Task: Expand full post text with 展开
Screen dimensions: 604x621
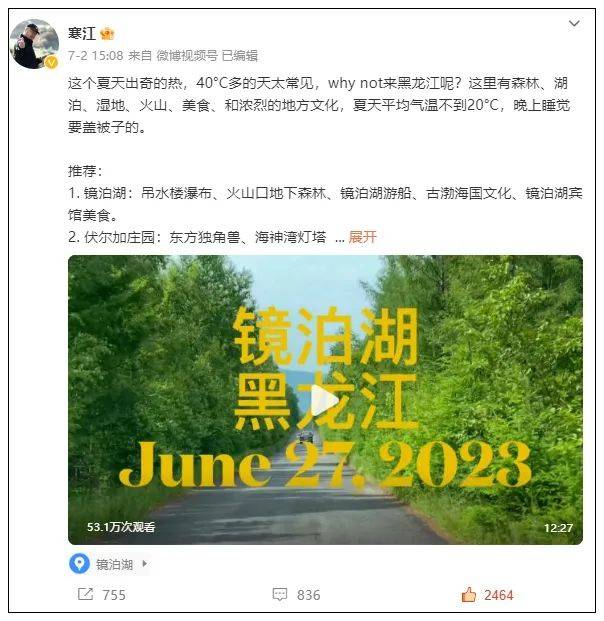Action: (x=362, y=237)
